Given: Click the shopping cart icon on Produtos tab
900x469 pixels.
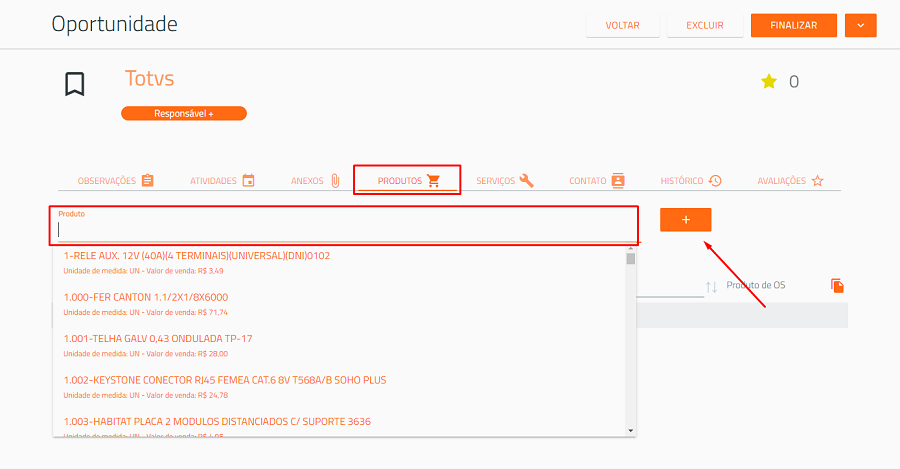Looking at the screenshot, I should pos(433,180).
